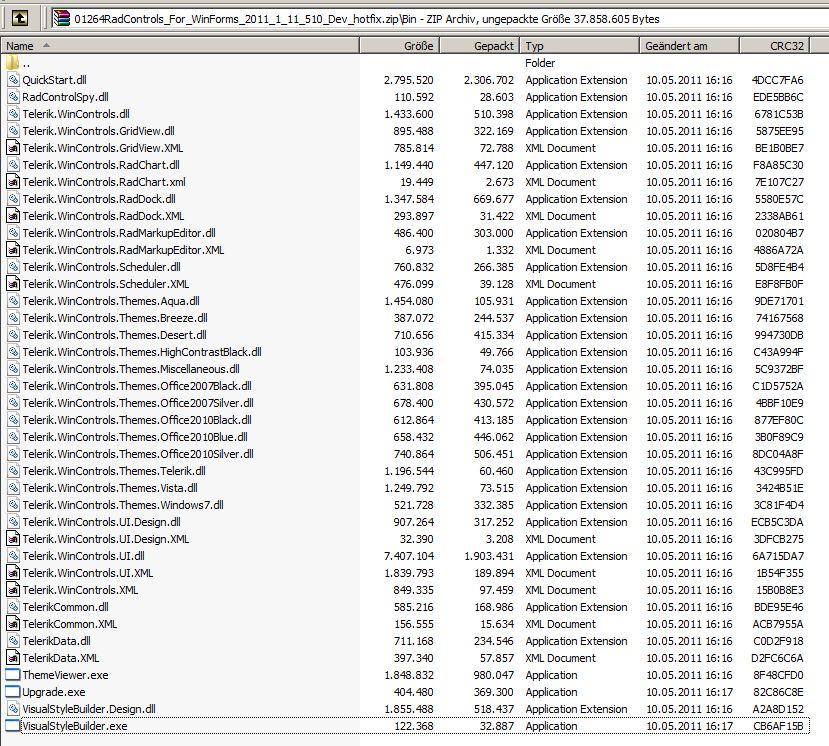Click the Telerik.WinControls.Themes.Windows7.dll file icon

tap(13, 505)
